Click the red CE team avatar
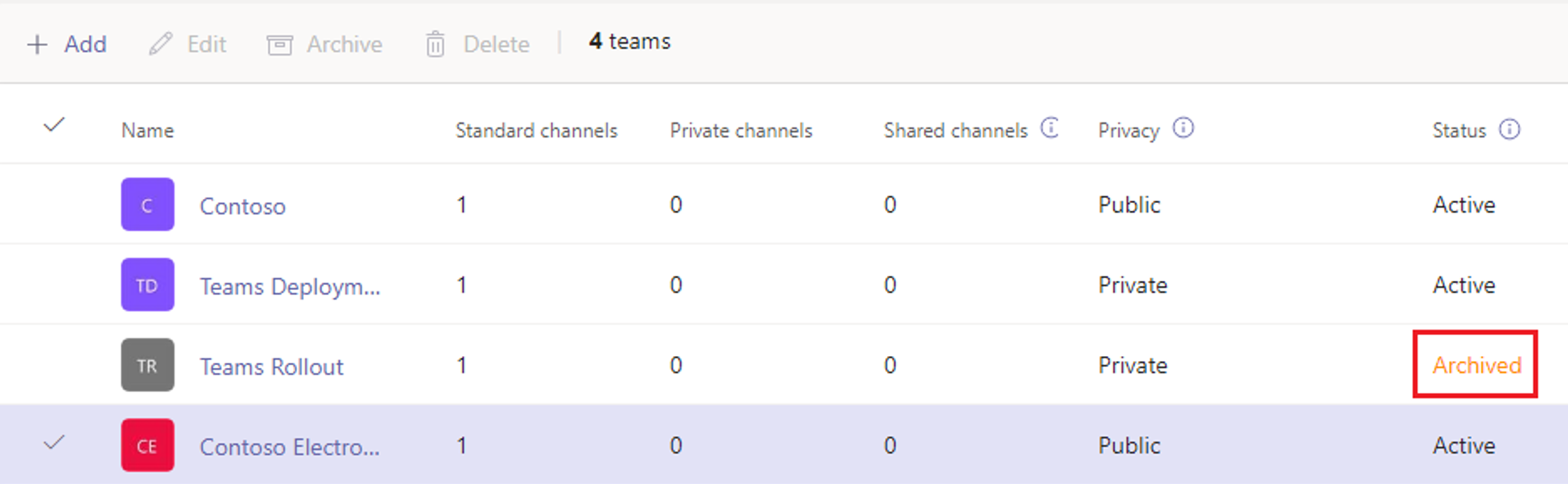Image resolution: width=1568 pixels, height=484 pixels. 147,445
